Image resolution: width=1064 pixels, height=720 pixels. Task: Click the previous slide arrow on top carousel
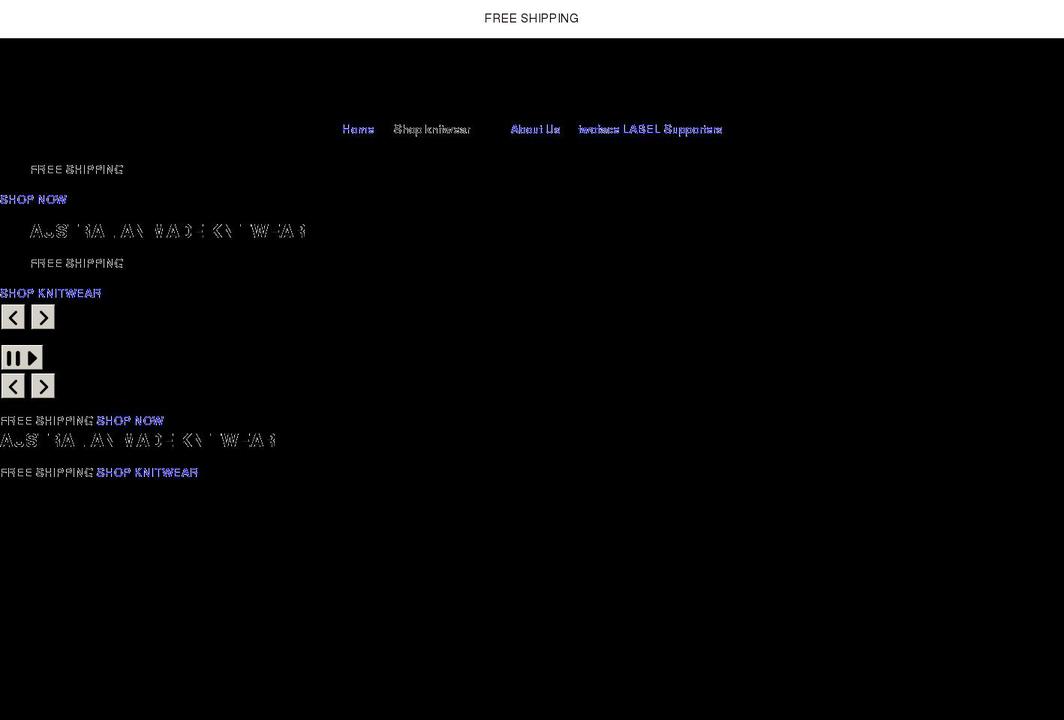[12, 316]
